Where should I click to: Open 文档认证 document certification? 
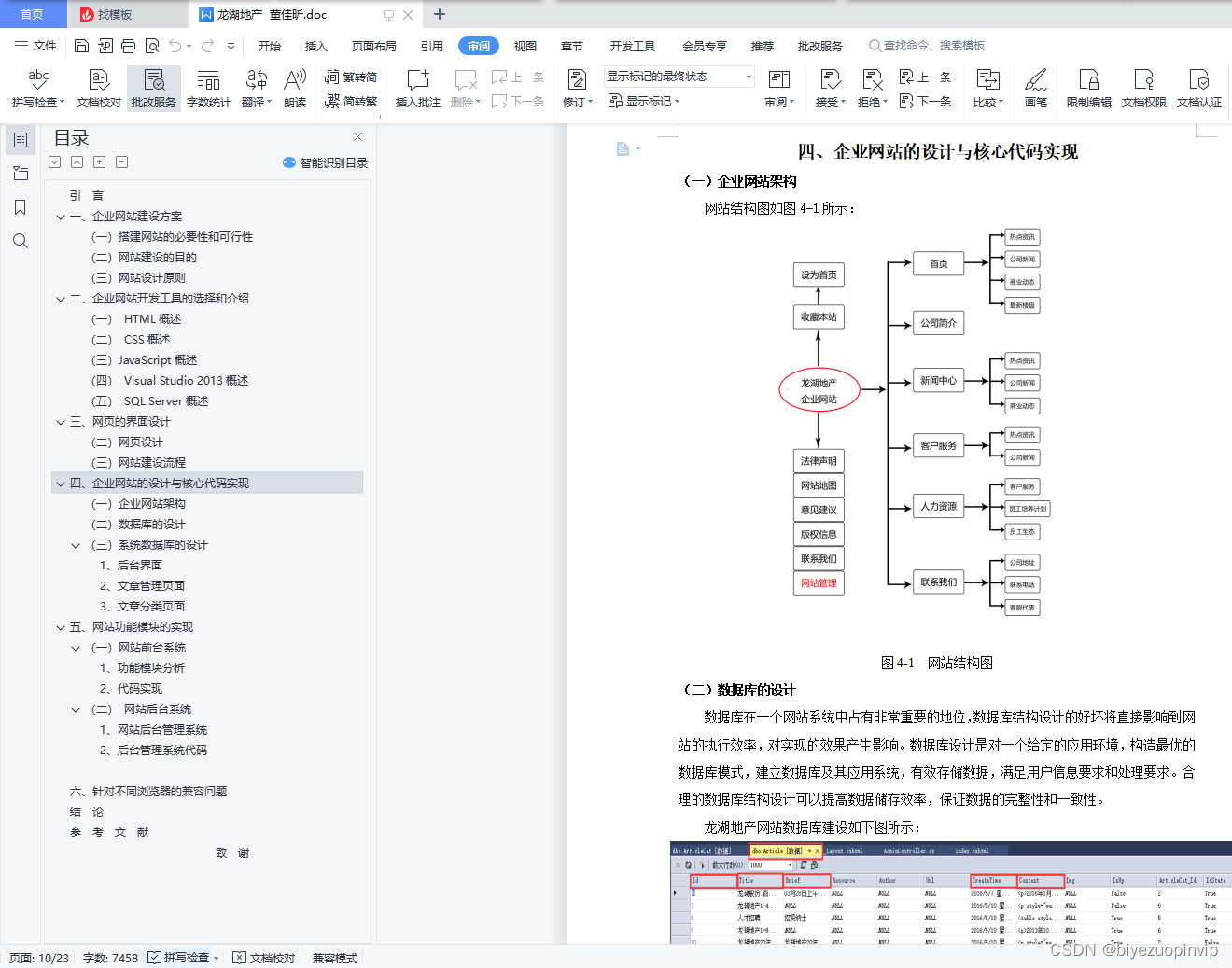[1198, 89]
